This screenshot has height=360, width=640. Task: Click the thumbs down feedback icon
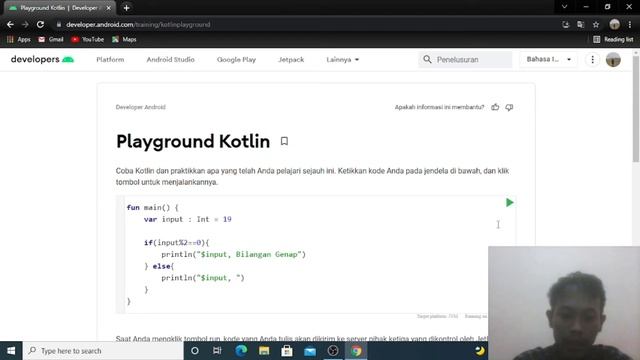(509, 107)
